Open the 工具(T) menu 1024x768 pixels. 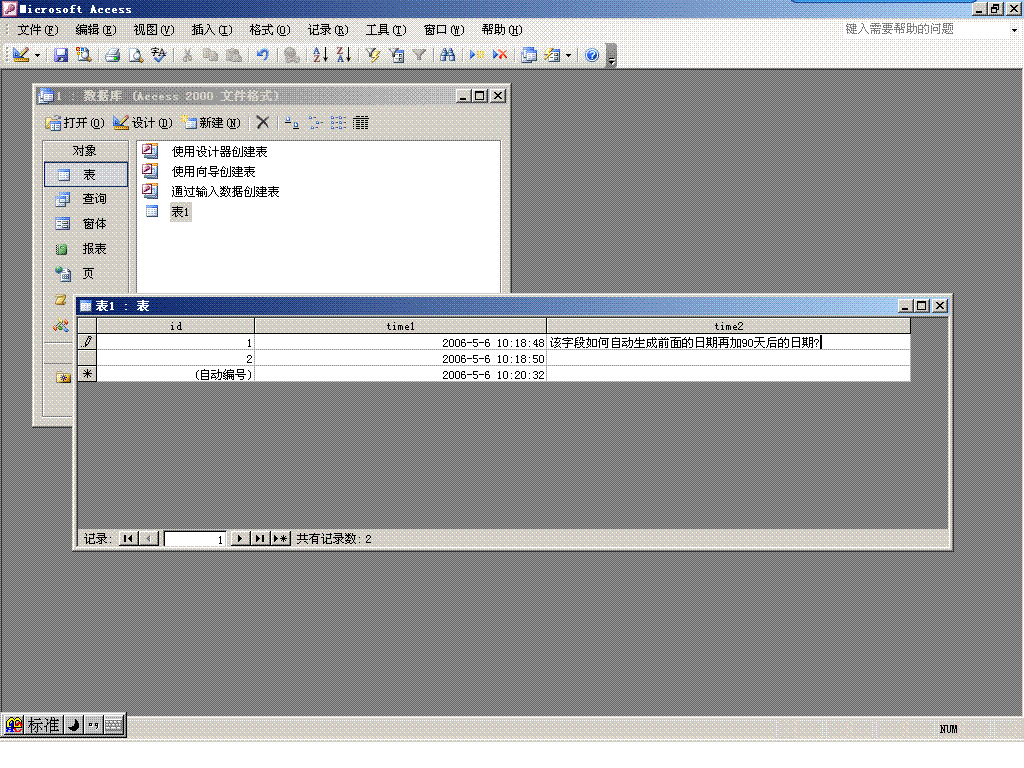[385, 30]
